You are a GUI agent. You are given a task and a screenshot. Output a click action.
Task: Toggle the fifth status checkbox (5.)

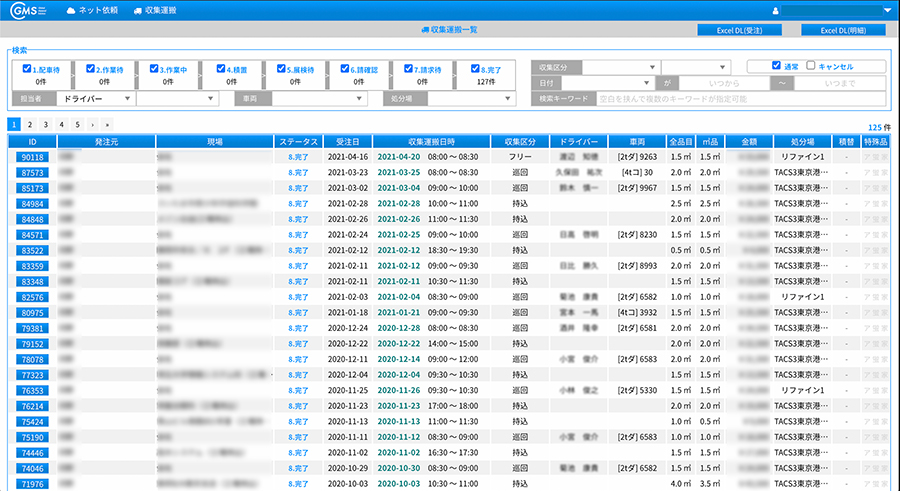(x=281, y=68)
